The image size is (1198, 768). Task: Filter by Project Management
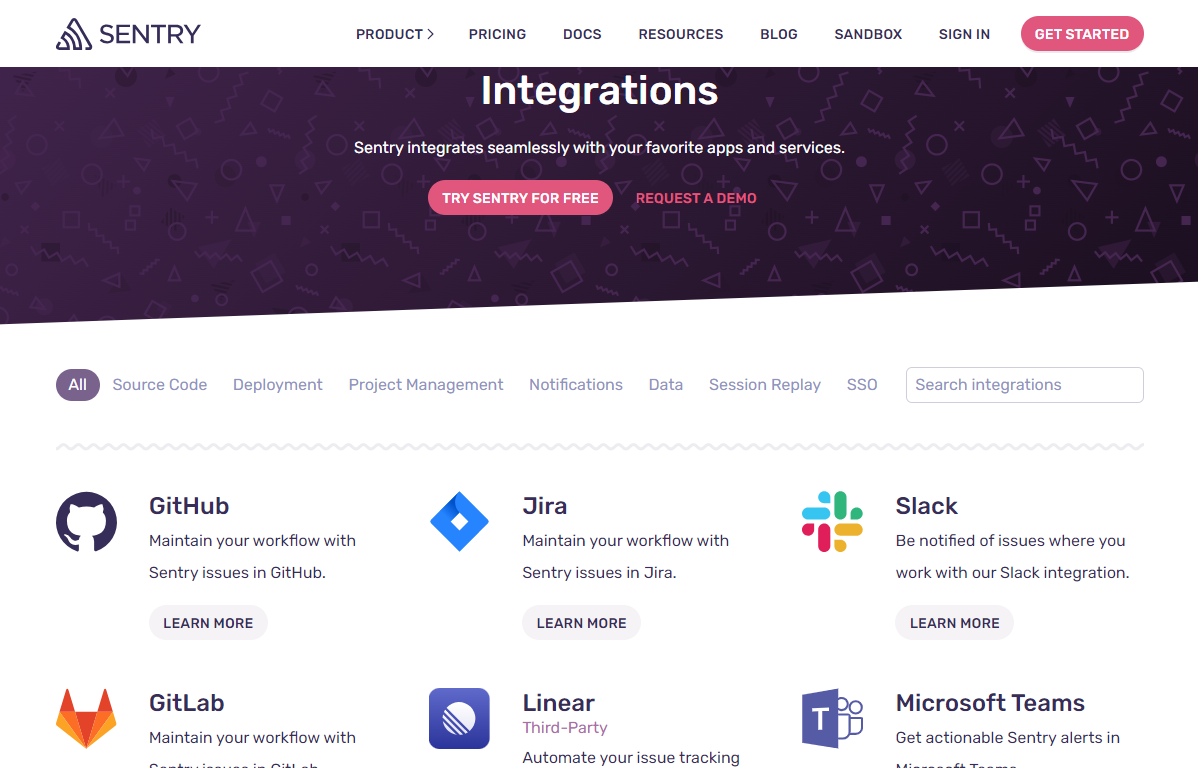426,384
